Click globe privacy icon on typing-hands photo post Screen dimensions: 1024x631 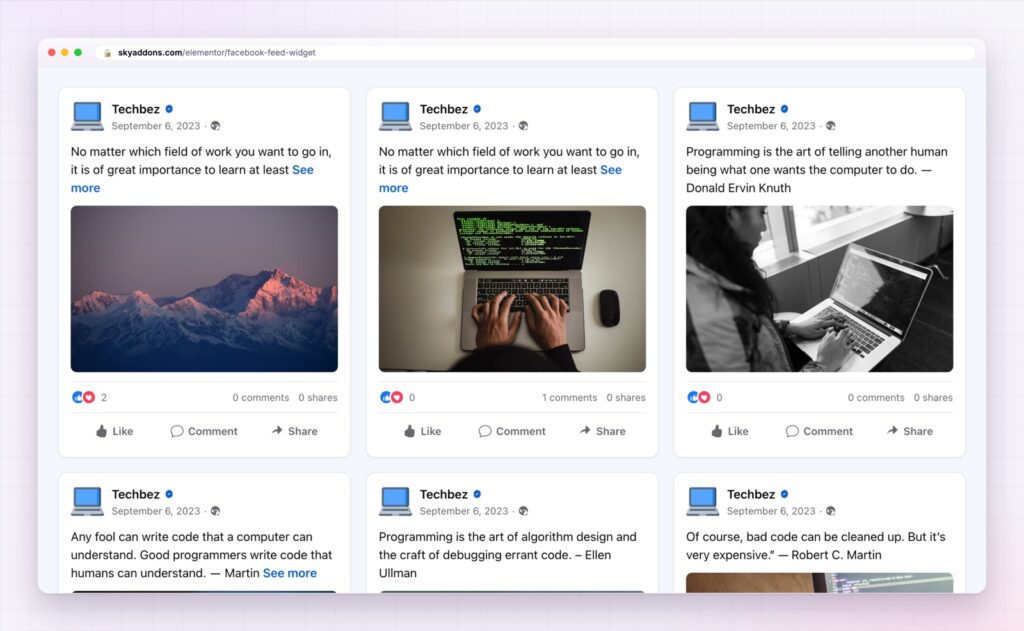click(523, 126)
